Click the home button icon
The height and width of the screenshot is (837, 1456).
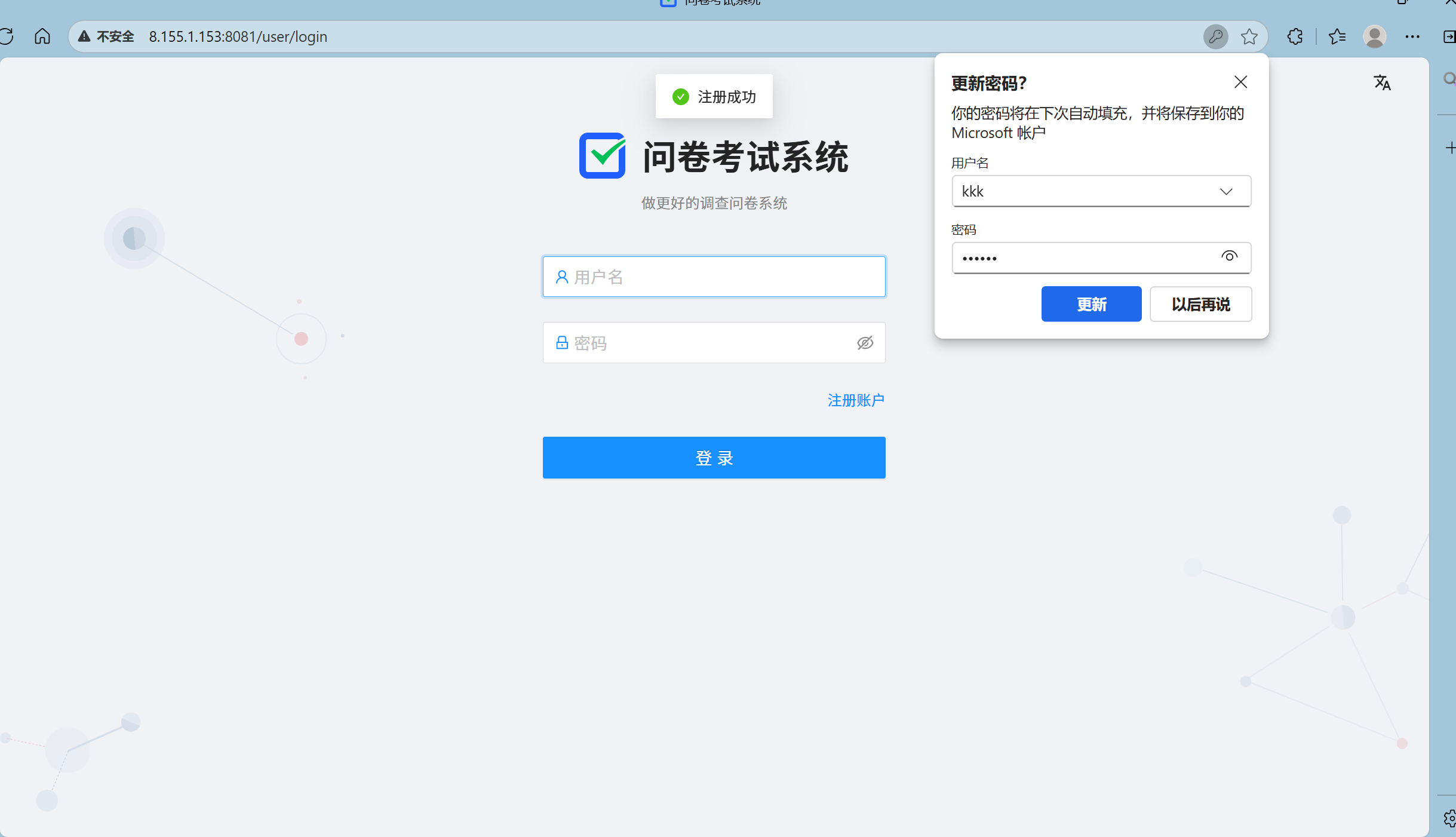42,36
